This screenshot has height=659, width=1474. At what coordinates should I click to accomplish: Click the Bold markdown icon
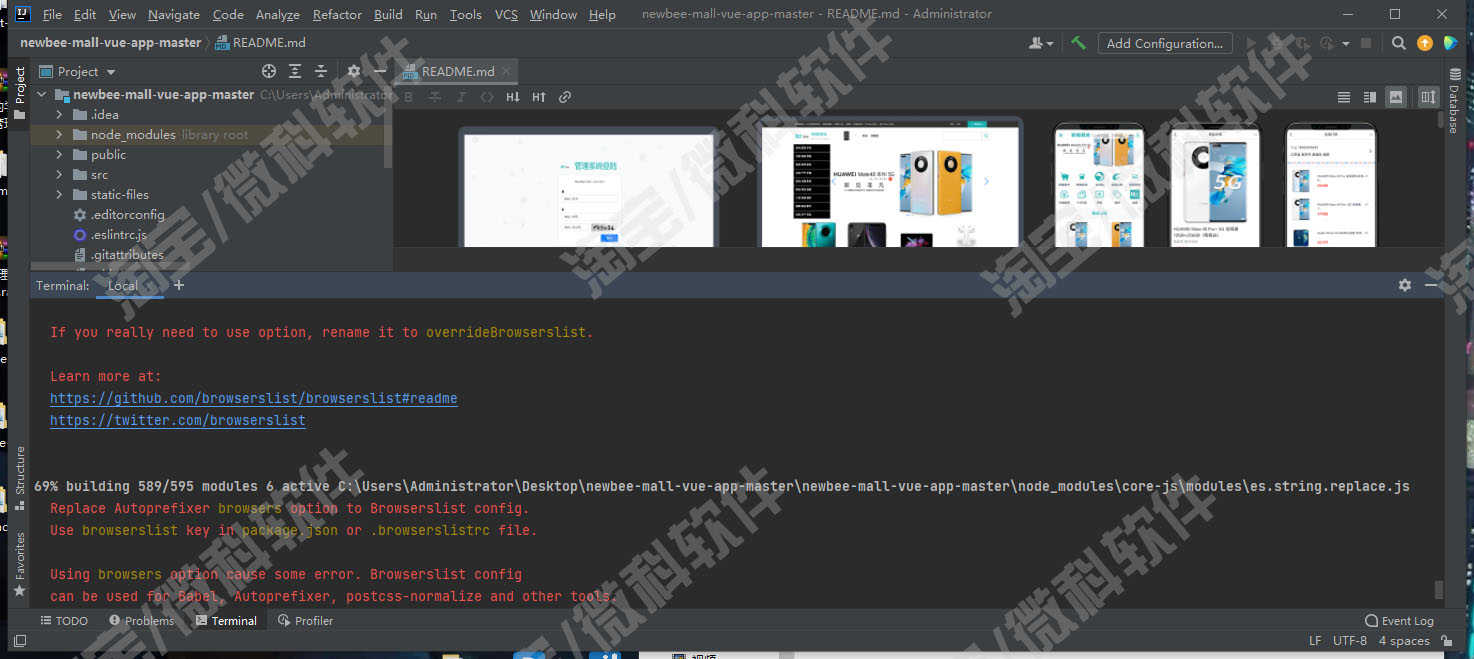pyautogui.click(x=408, y=97)
